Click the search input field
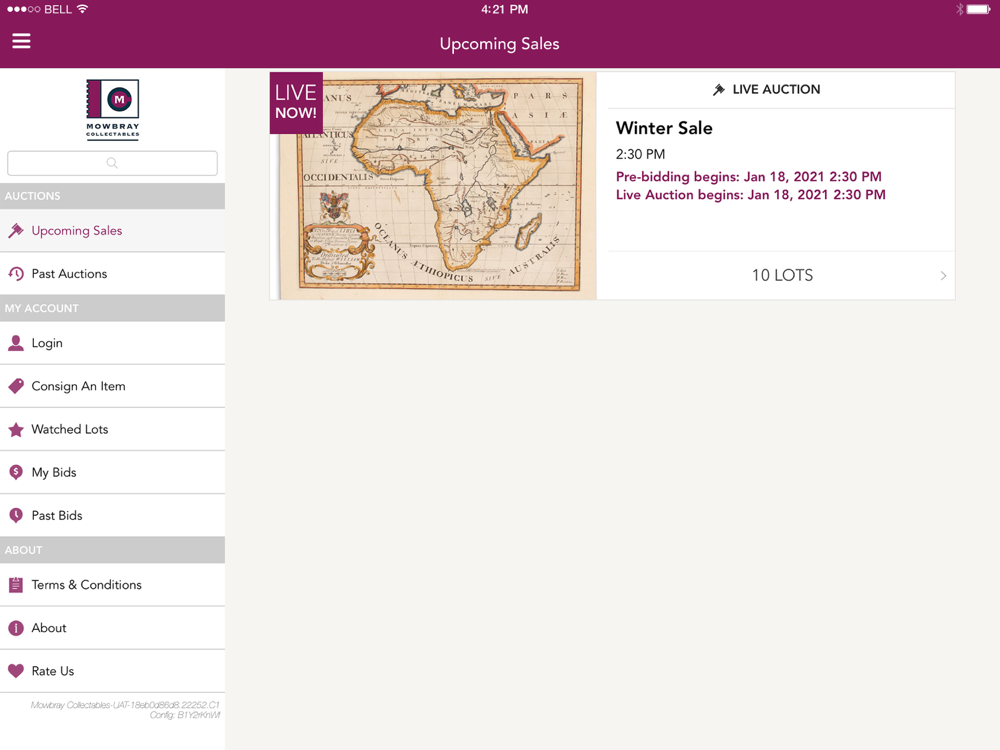The image size is (1000, 750). (112, 163)
